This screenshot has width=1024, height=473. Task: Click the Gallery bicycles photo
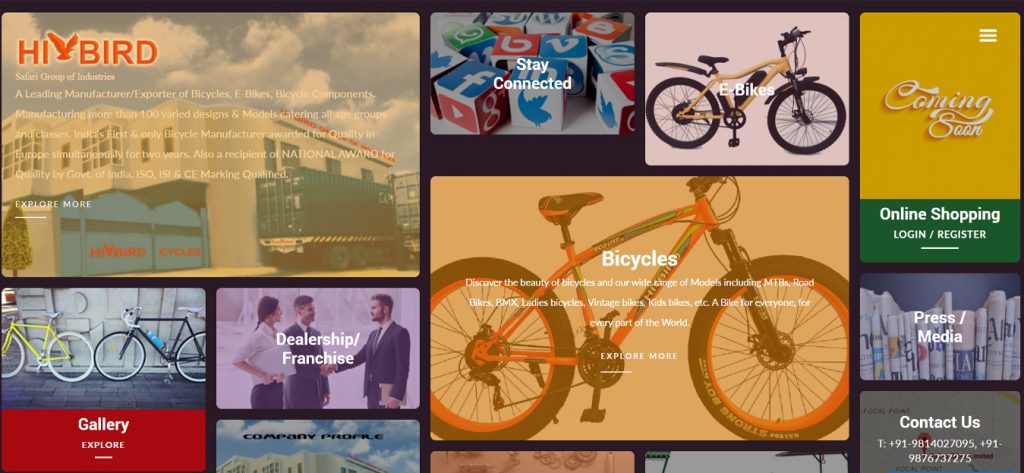(x=103, y=349)
